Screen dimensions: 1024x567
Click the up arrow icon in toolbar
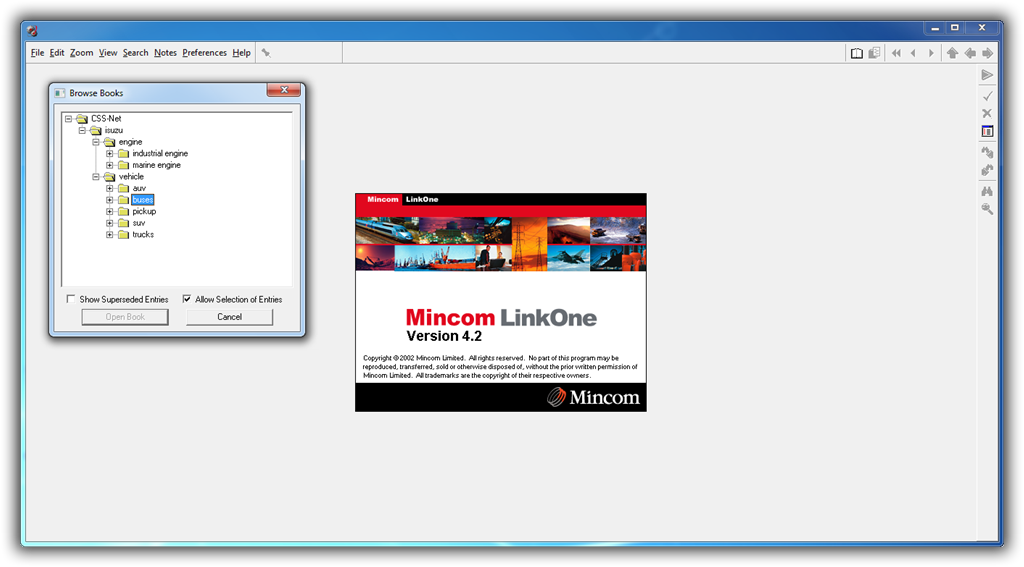(x=952, y=53)
